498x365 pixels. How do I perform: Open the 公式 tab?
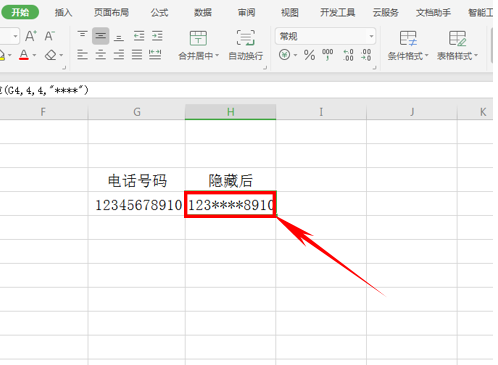click(x=159, y=13)
